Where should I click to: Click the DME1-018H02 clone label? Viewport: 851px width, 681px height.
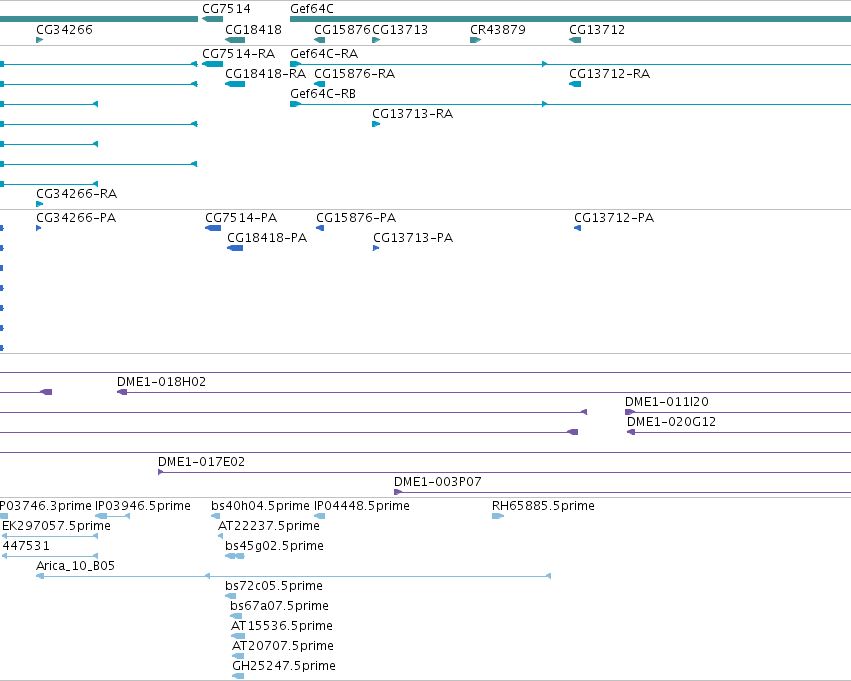coord(162,382)
